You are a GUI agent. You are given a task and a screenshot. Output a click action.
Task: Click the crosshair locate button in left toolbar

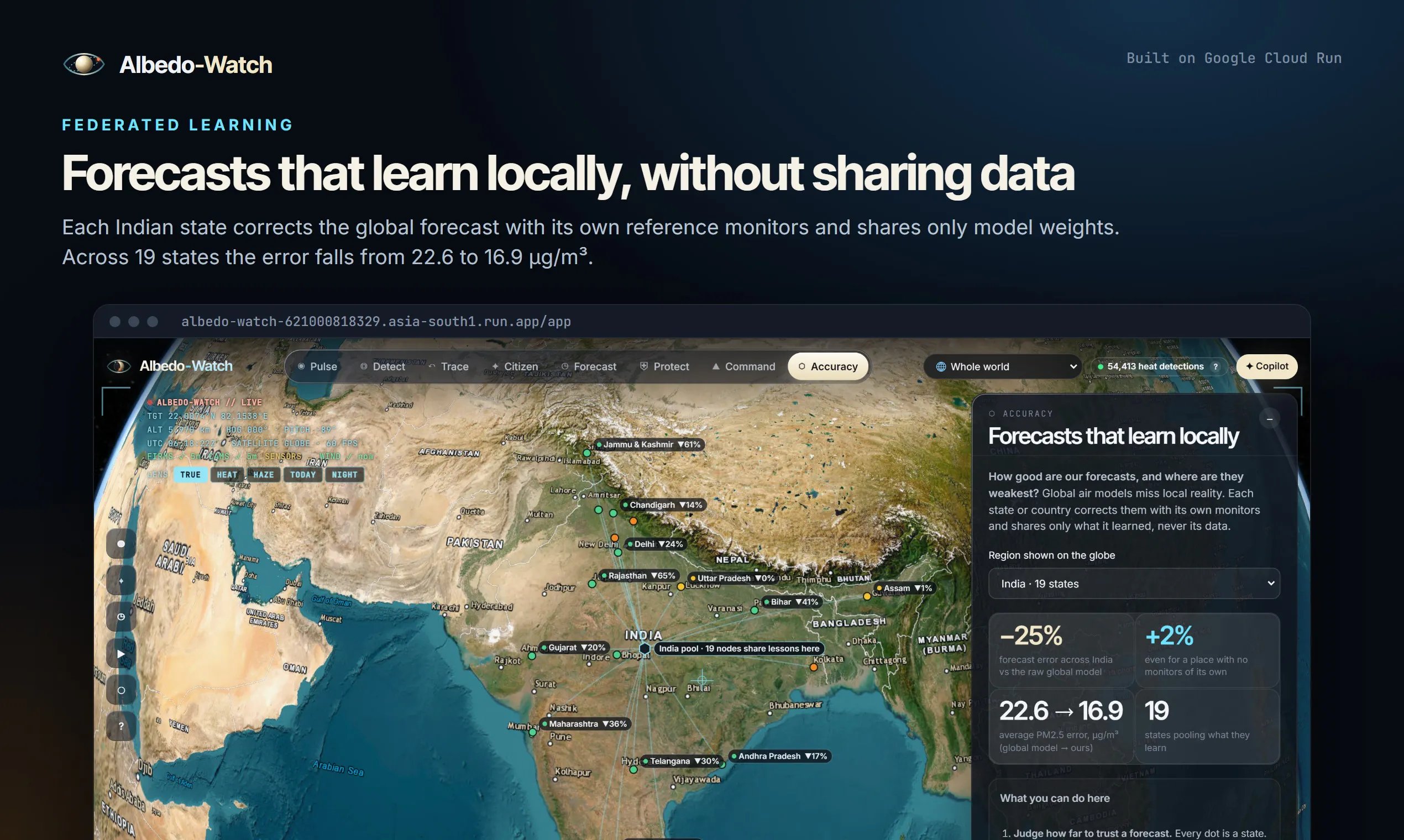pos(121,581)
